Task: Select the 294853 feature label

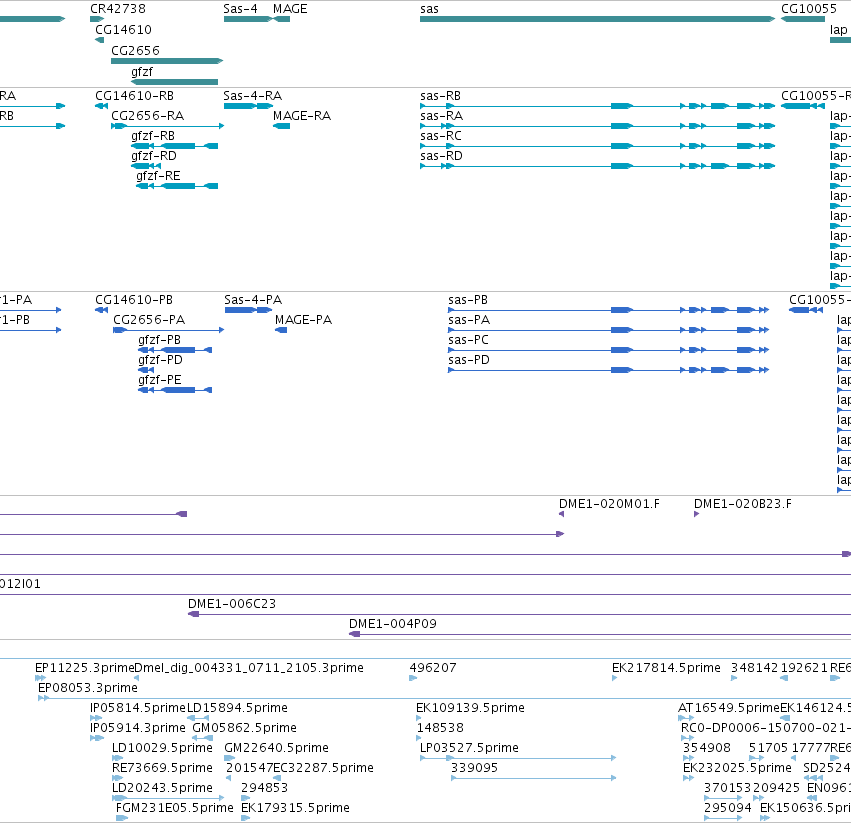Action: (x=264, y=788)
